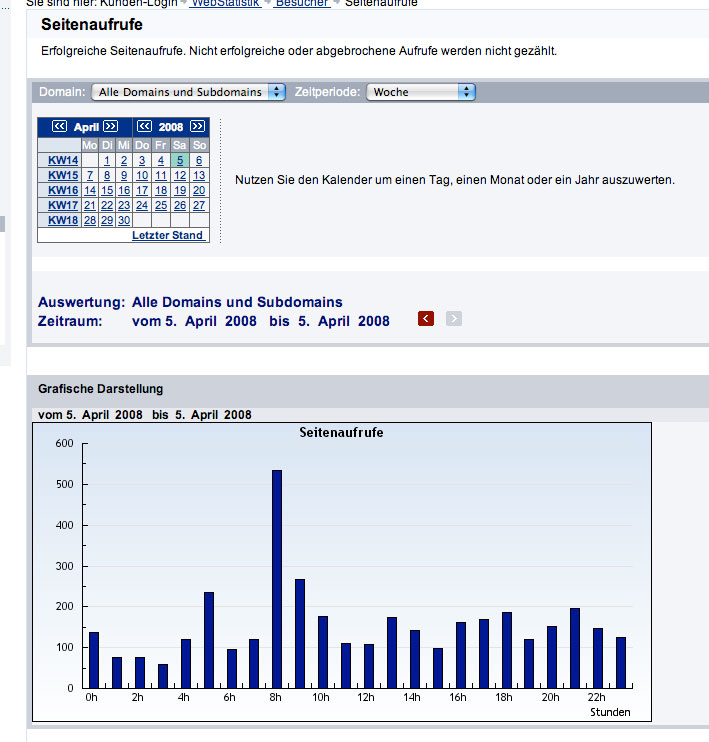Go to next year in calendar
Viewport: 709px width, 742px height.
click(x=197, y=127)
